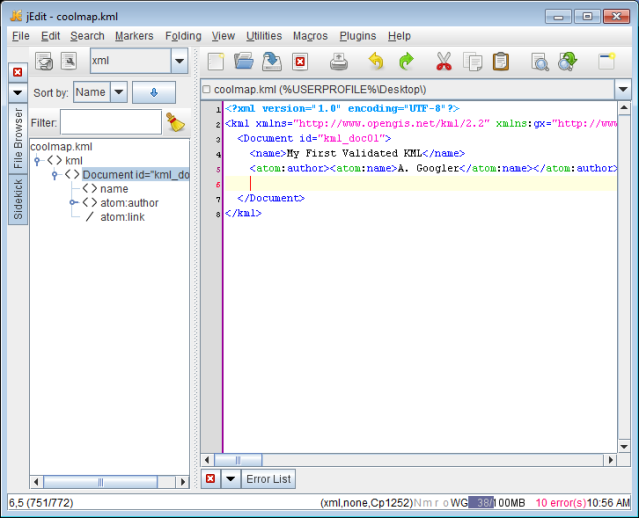Viewport: 639px width, 518px height.
Task: Collapse the Document tree node
Action: tap(55, 175)
